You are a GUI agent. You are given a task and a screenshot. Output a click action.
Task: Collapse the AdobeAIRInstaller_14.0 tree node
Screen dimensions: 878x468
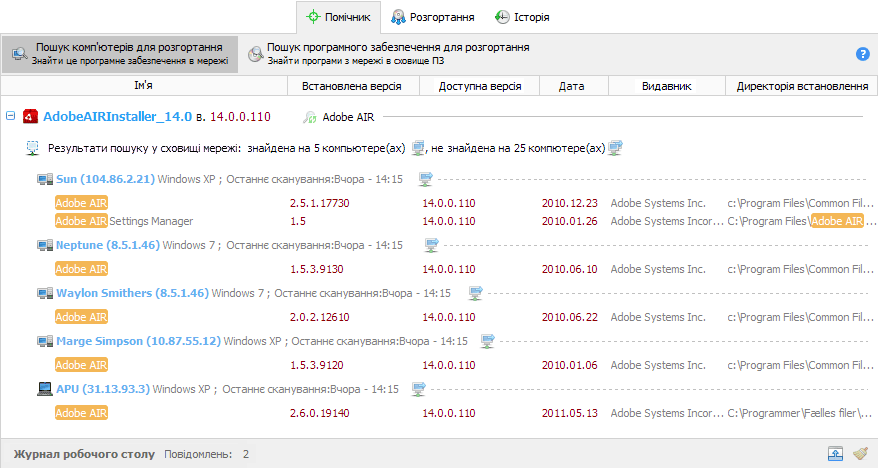coord(10,116)
